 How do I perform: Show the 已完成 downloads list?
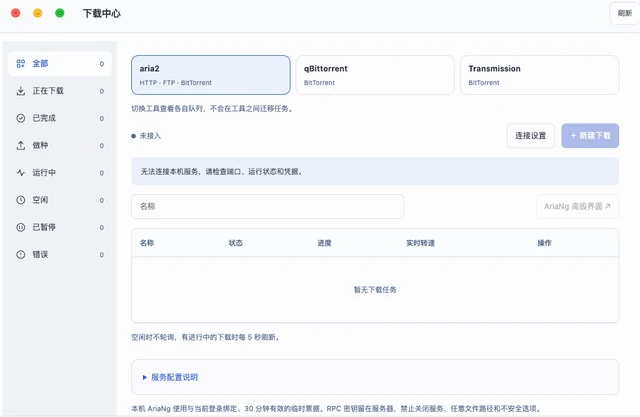point(60,118)
